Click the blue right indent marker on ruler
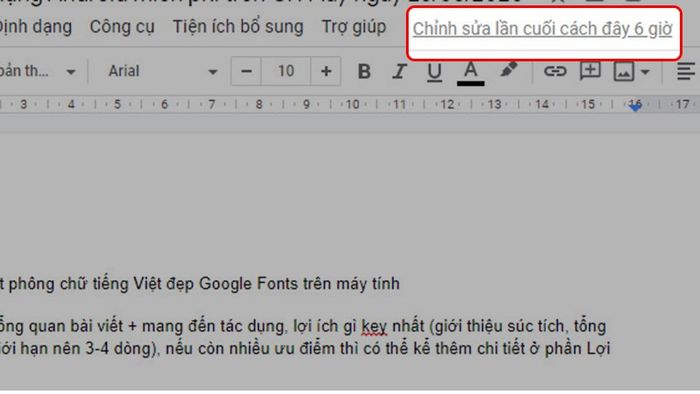 635,106
